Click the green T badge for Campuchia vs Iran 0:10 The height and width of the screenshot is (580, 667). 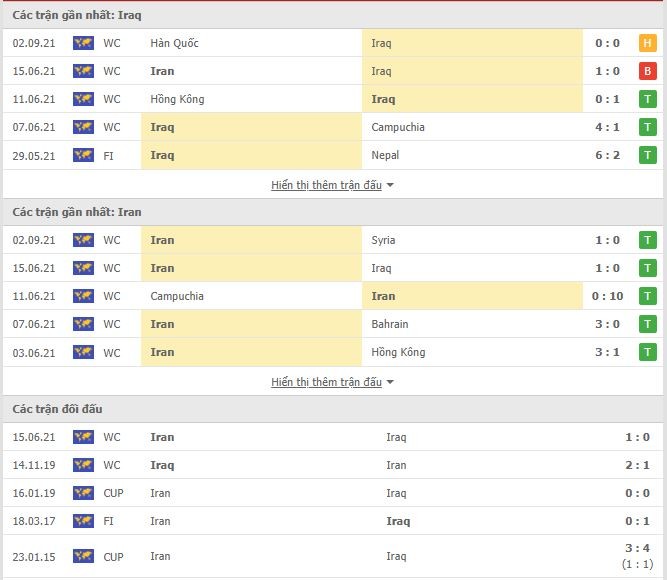point(647,296)
